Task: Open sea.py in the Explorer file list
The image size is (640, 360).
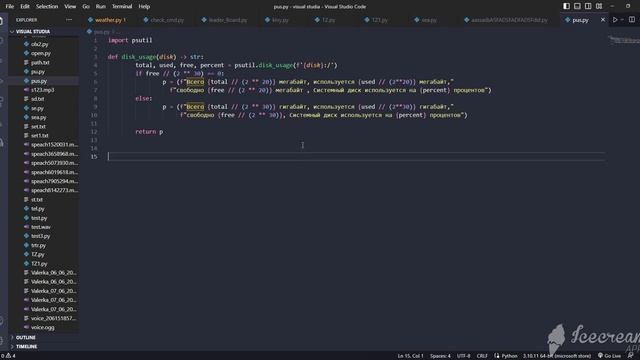Action: coord(39,117)
